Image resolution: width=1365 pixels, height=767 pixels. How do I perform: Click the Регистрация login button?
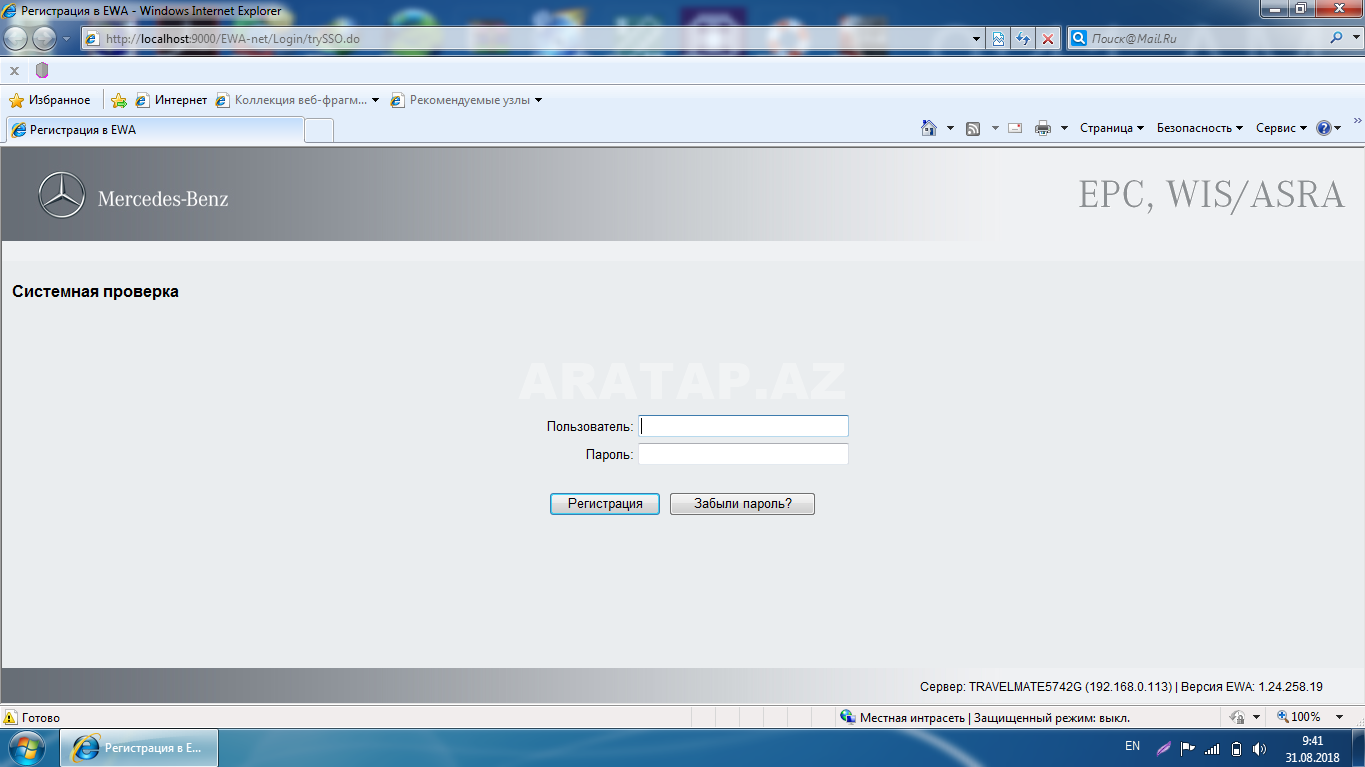point(605,504)
